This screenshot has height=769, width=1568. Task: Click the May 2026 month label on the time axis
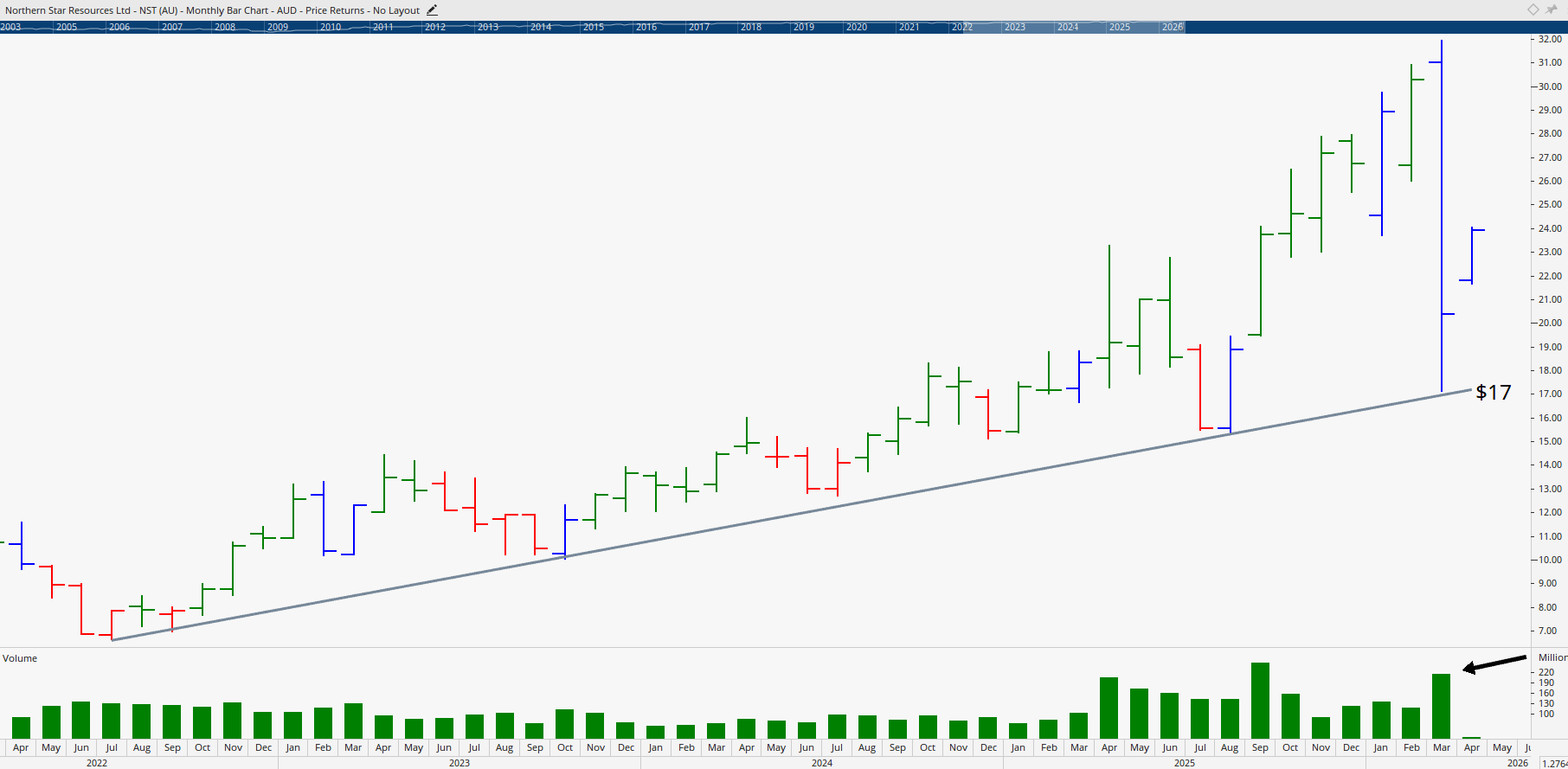coord(1502,747)
